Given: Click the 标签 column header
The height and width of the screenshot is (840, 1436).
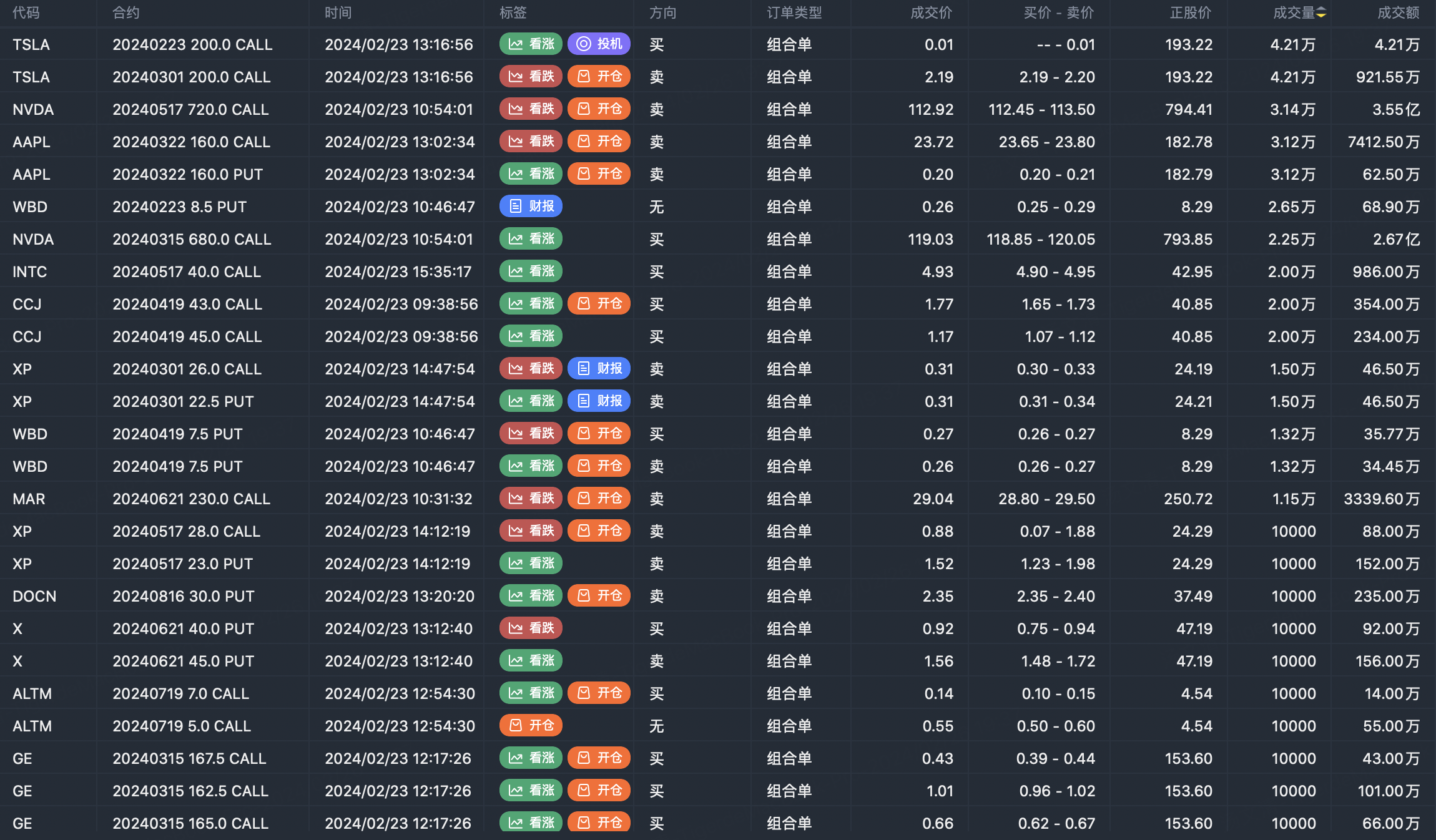Looking at the screenshot, I should (x=513, y=12).
